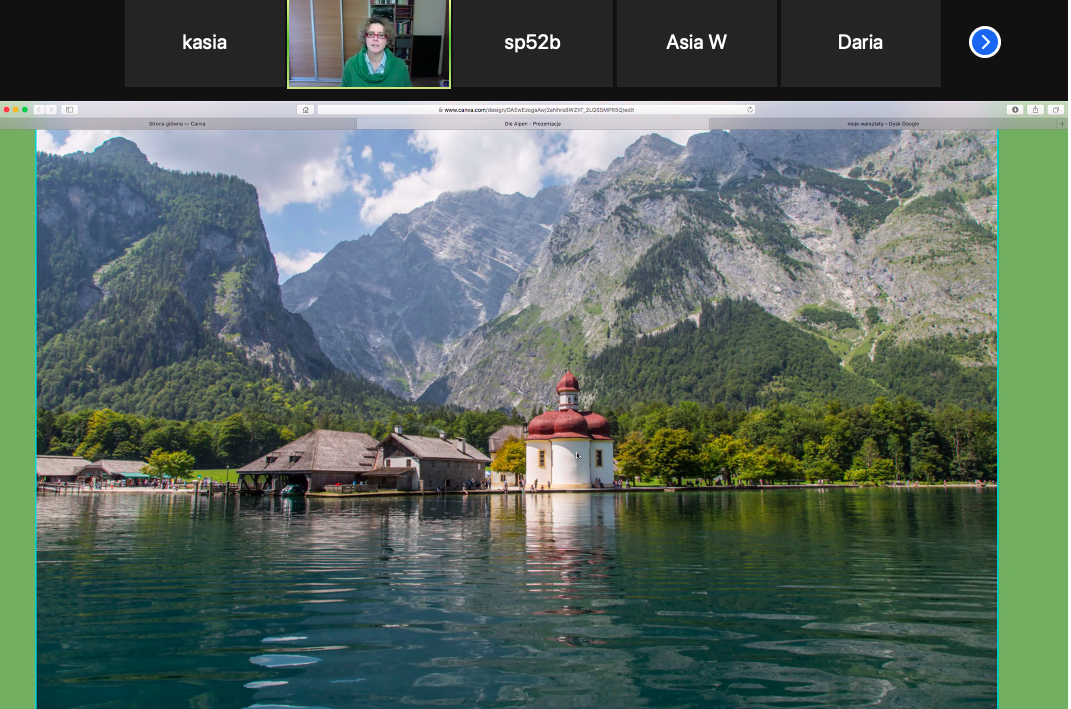This screenshot has width=1071, height=709.
Task: Show all tabs overview icon
Action: point(1056,109)
